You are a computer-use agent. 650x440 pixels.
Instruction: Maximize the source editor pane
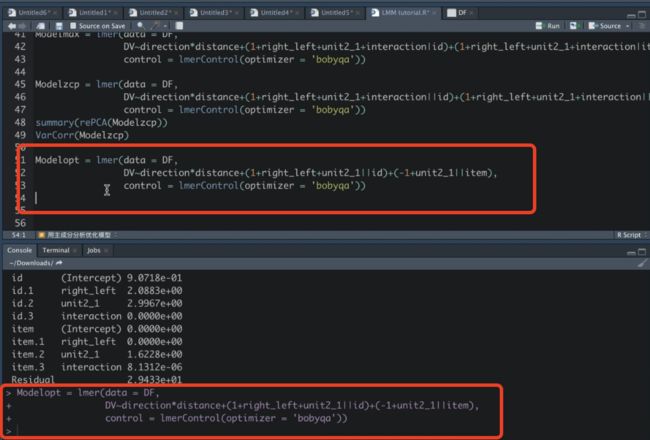642,15
